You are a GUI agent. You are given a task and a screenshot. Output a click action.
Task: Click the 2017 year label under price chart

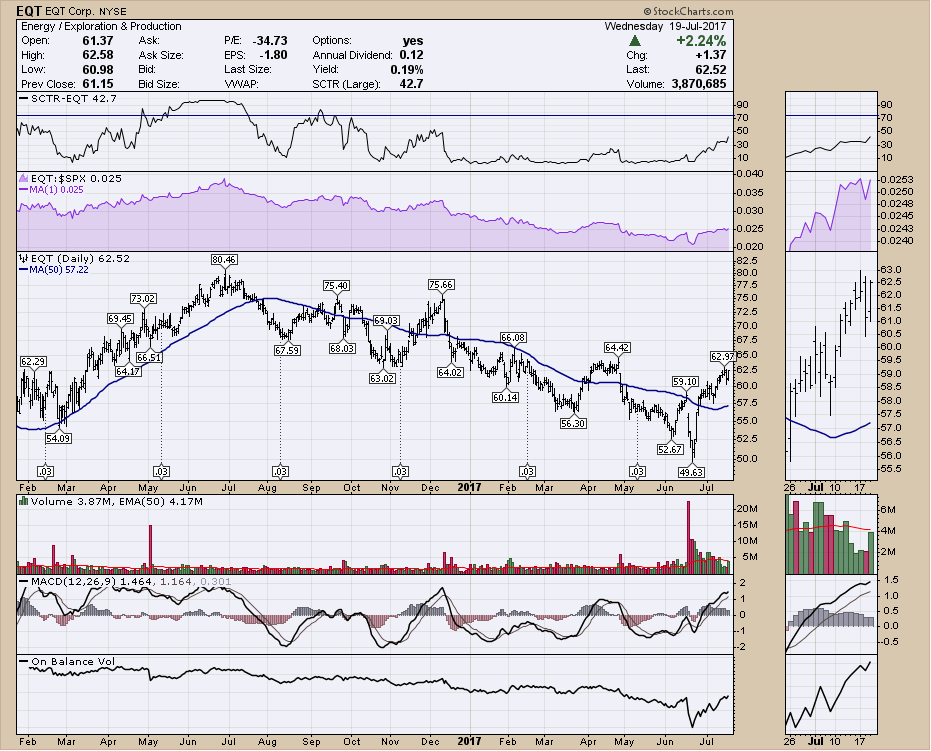click(469, 487)
